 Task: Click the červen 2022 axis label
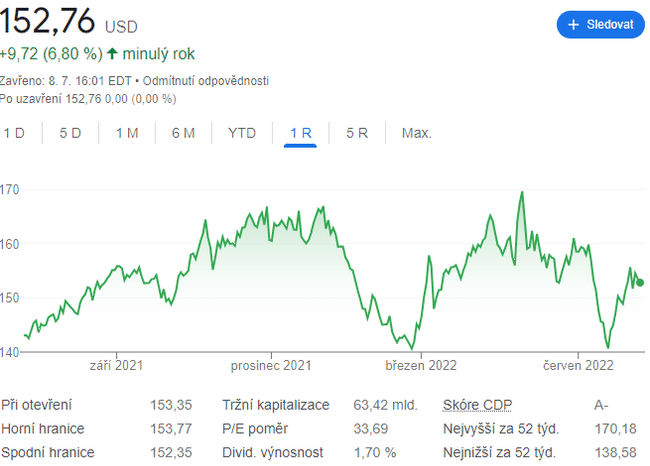coord(577,366)
